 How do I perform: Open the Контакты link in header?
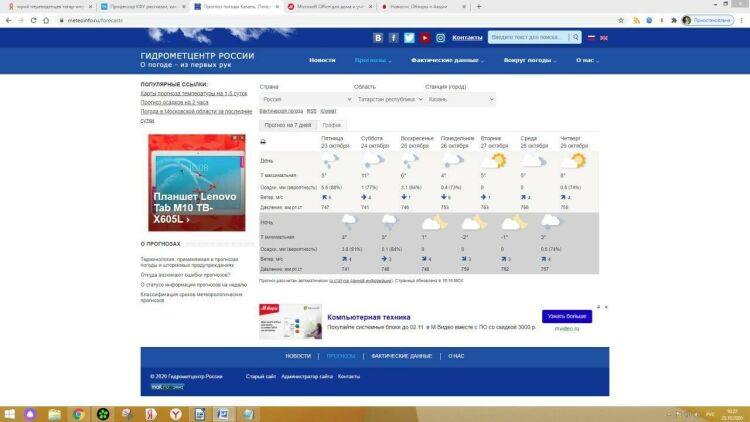(x=467, y=38)
